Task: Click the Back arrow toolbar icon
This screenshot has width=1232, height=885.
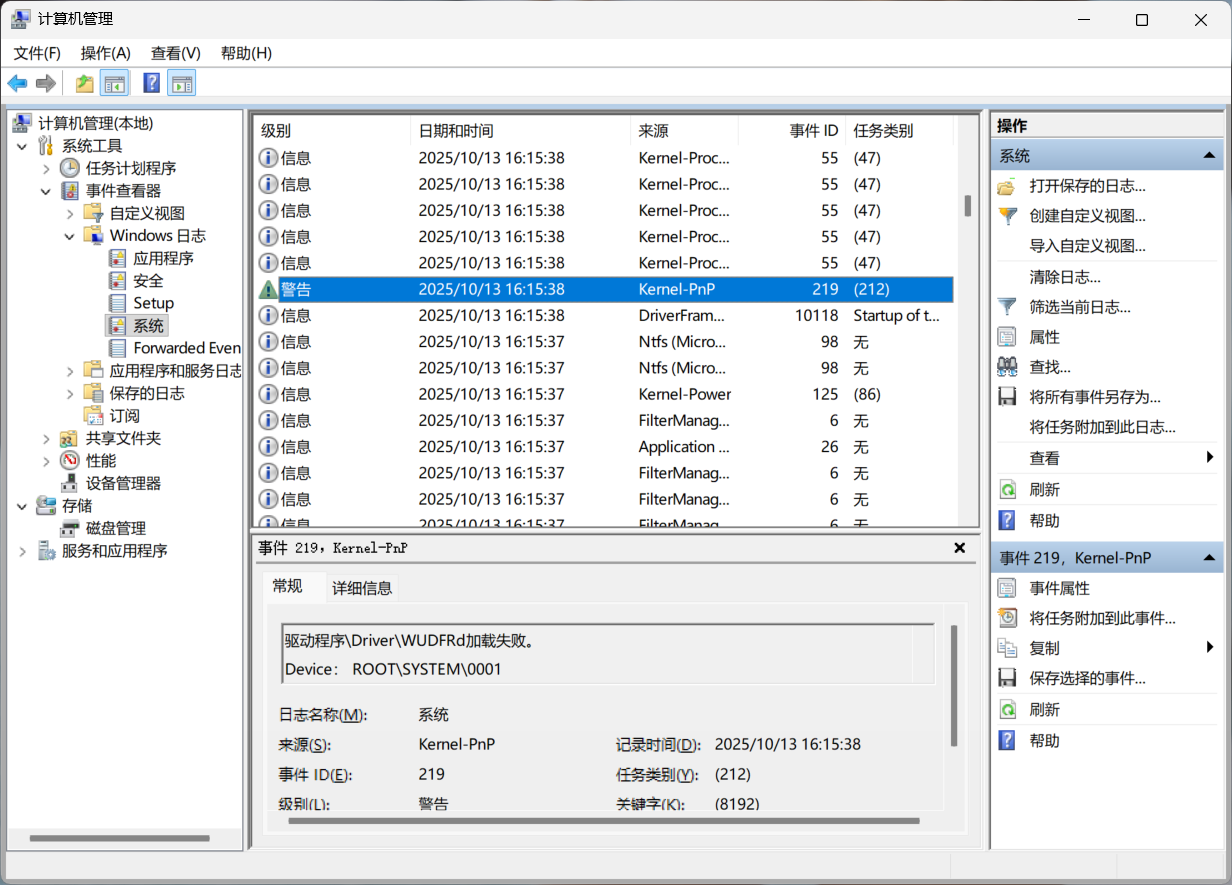Action: pyautogui.click(x=17, y=83)
